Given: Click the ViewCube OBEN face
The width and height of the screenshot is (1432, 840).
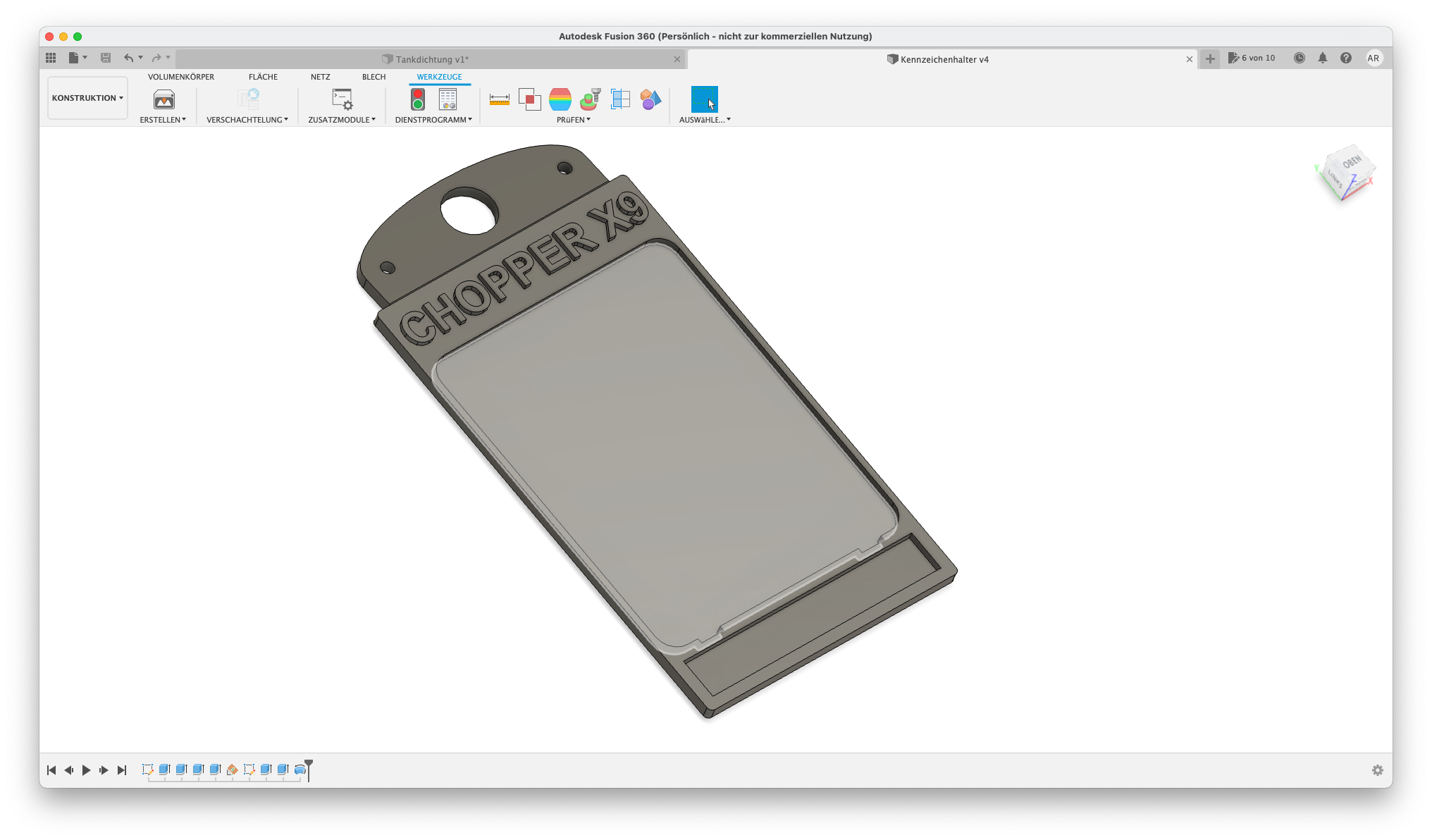Looking at the screenshot, I should pos(1351,163).
